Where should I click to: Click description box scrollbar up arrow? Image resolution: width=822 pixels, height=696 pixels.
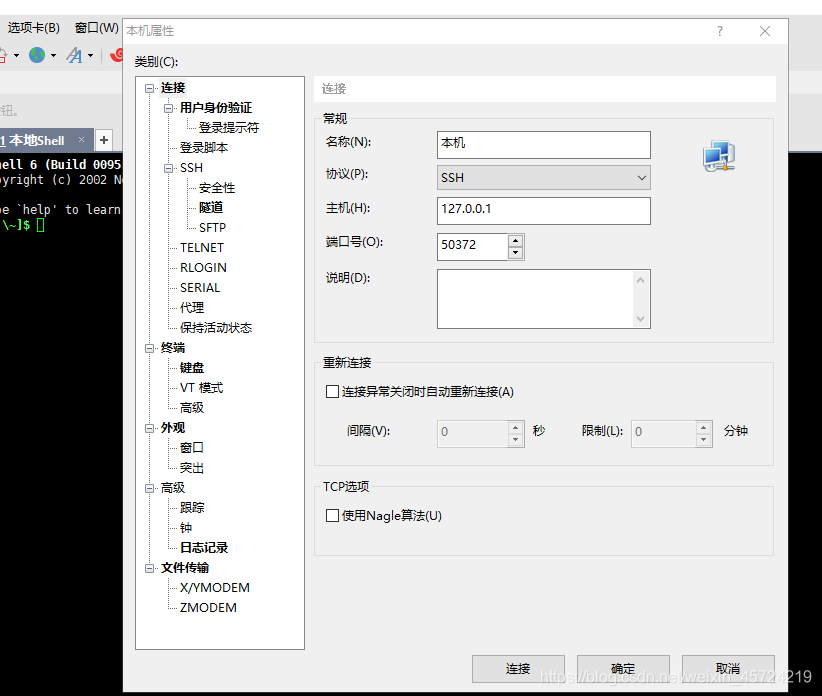tap(641, 280)
